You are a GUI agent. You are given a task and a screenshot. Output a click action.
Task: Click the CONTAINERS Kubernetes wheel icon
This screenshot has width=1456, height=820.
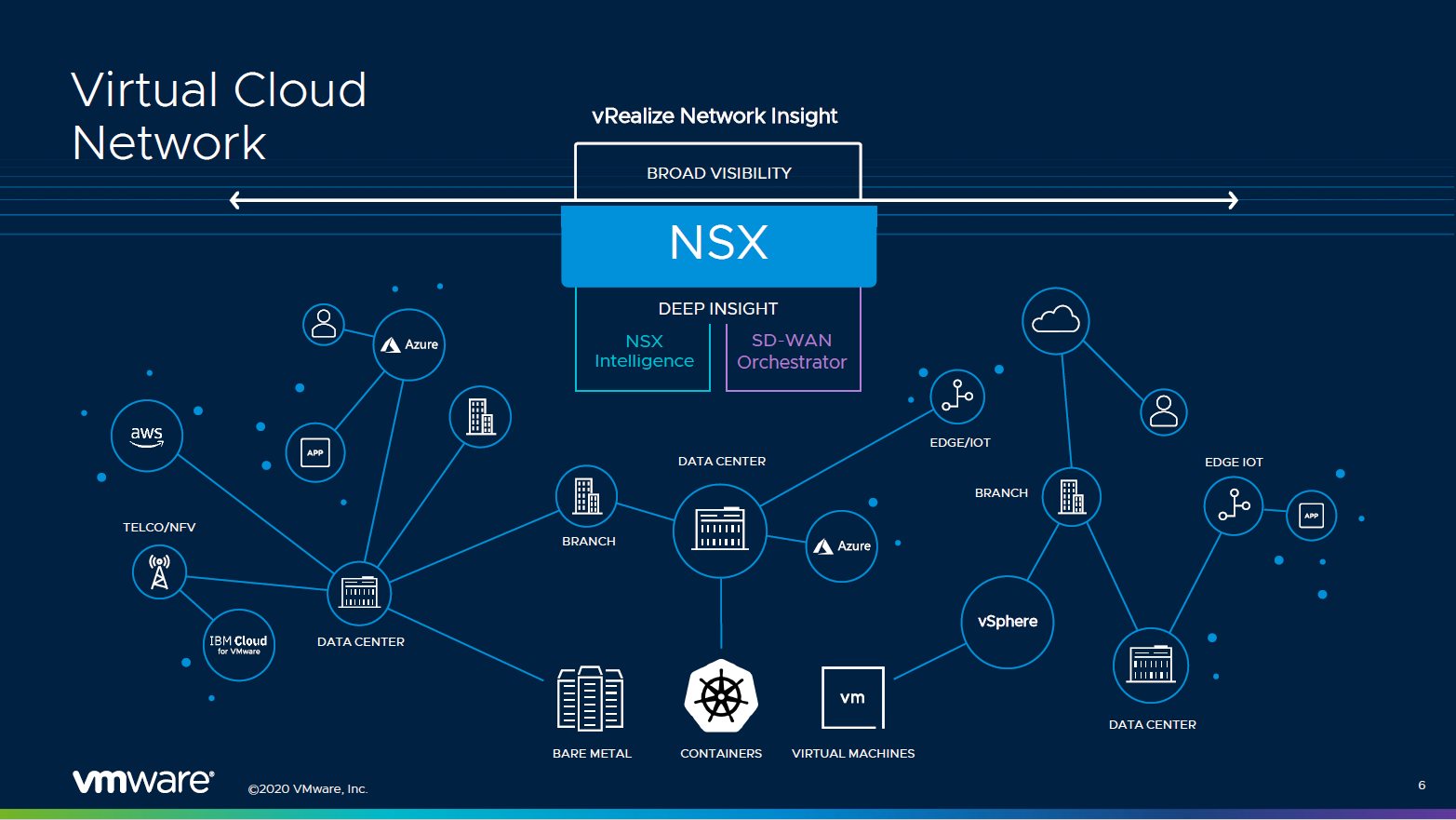pyautogui.click(x=721, y=696)
